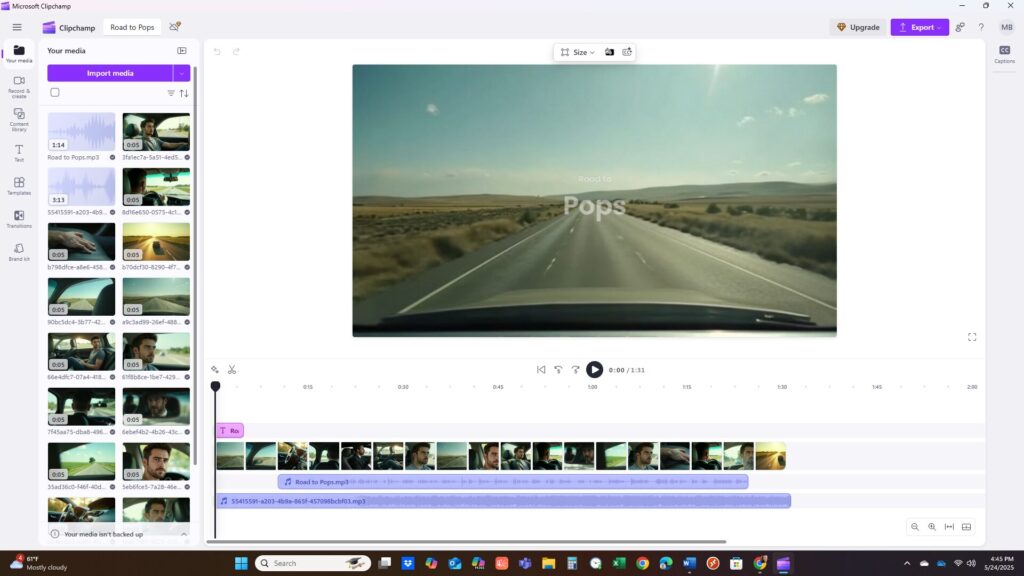Expand the media not backed up notice
Screen dimensions: 1024x576
coord(184,534)
